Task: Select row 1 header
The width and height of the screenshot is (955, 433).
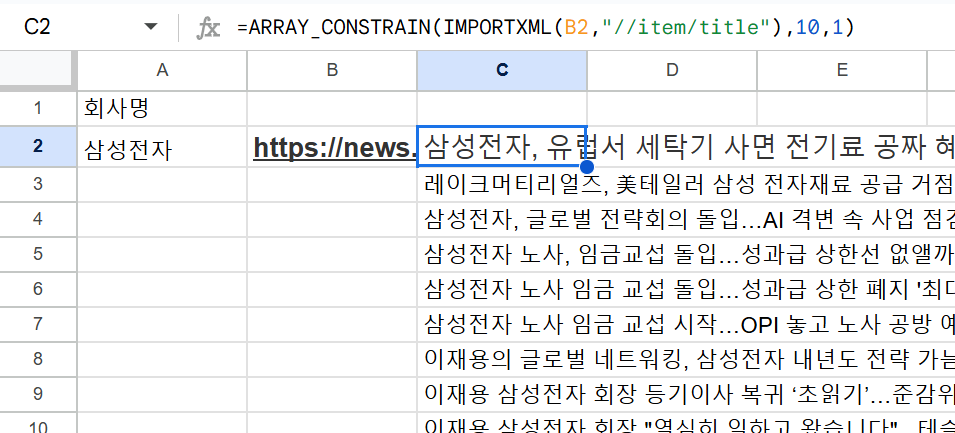Action: (38, 108)
